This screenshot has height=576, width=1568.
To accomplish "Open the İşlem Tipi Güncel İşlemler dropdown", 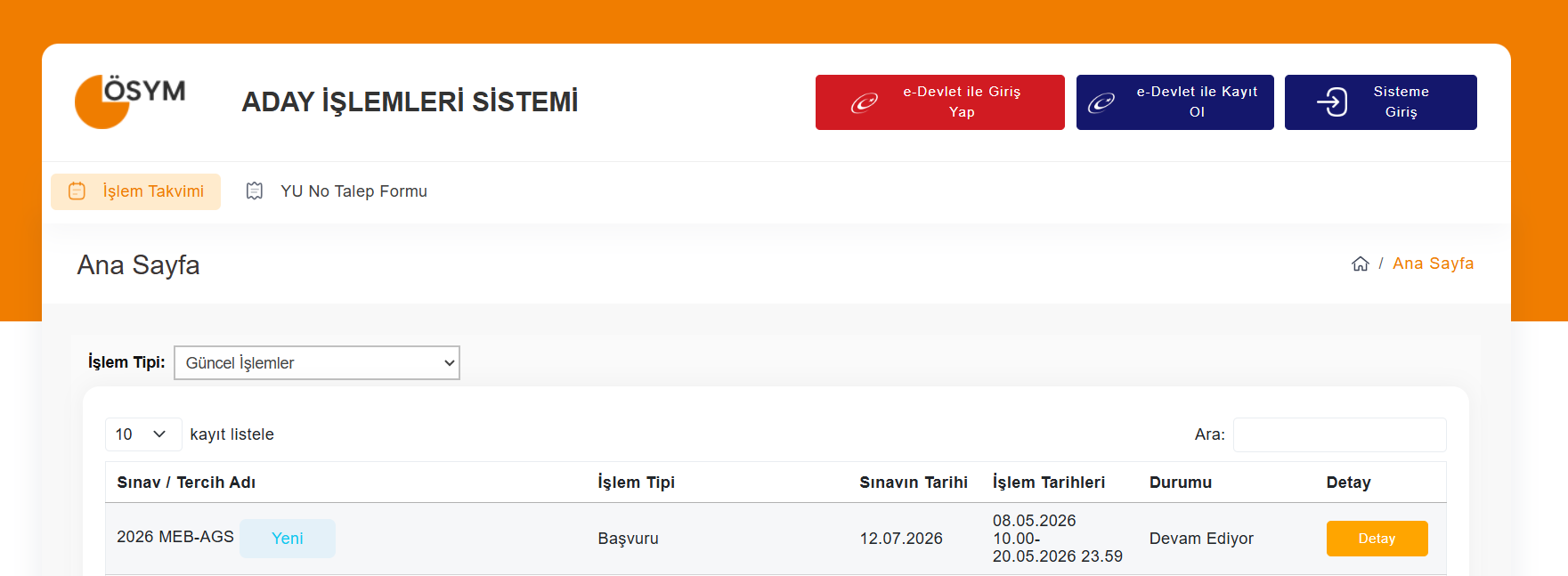I will pyautogui.click(x=317, y=363).
